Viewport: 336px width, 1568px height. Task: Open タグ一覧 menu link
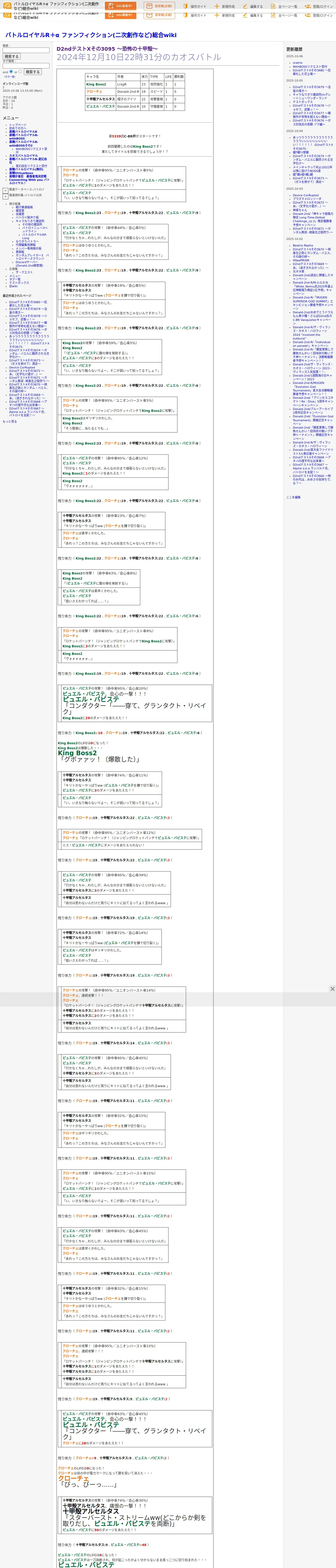15,279
